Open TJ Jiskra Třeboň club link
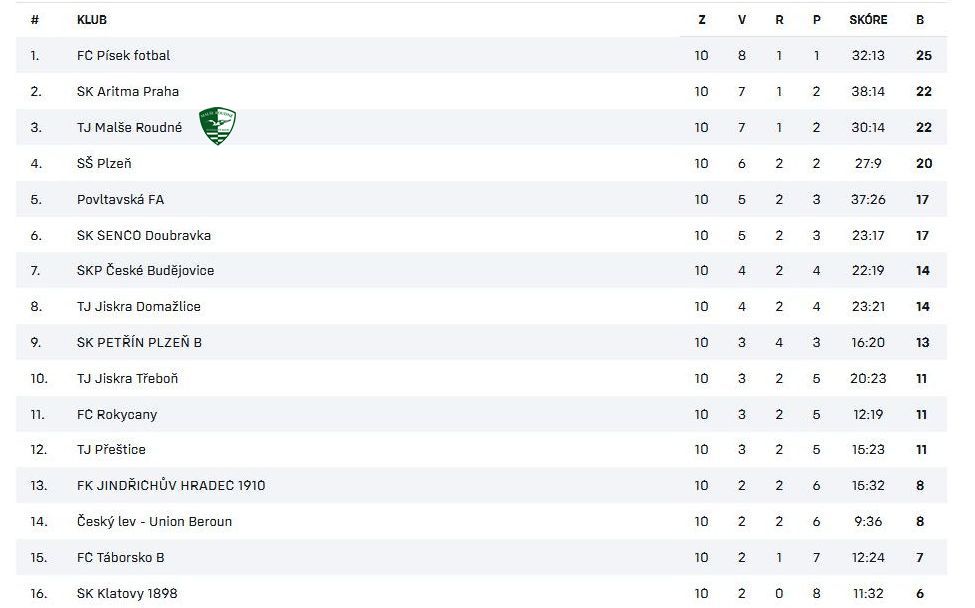Viewport: 975px width, 608px height. point(127,378)
